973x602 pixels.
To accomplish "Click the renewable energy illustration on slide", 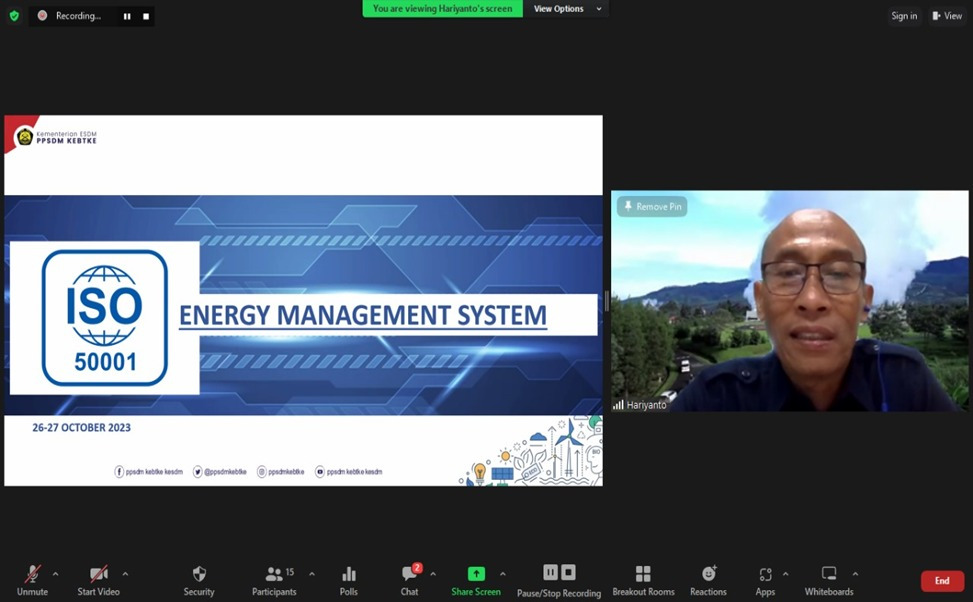I will [532, 451].
